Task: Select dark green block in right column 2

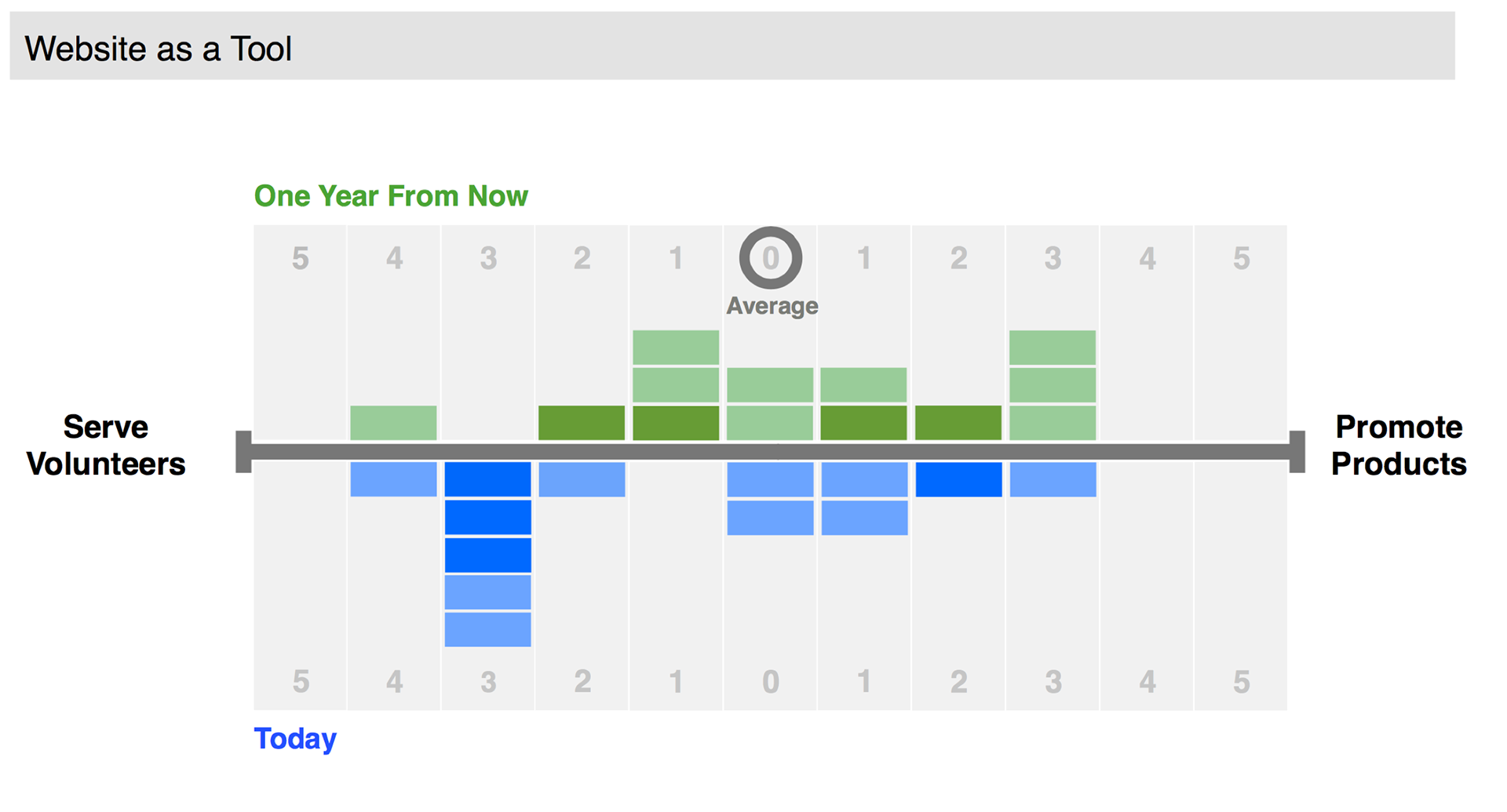Action: point(958,423)
